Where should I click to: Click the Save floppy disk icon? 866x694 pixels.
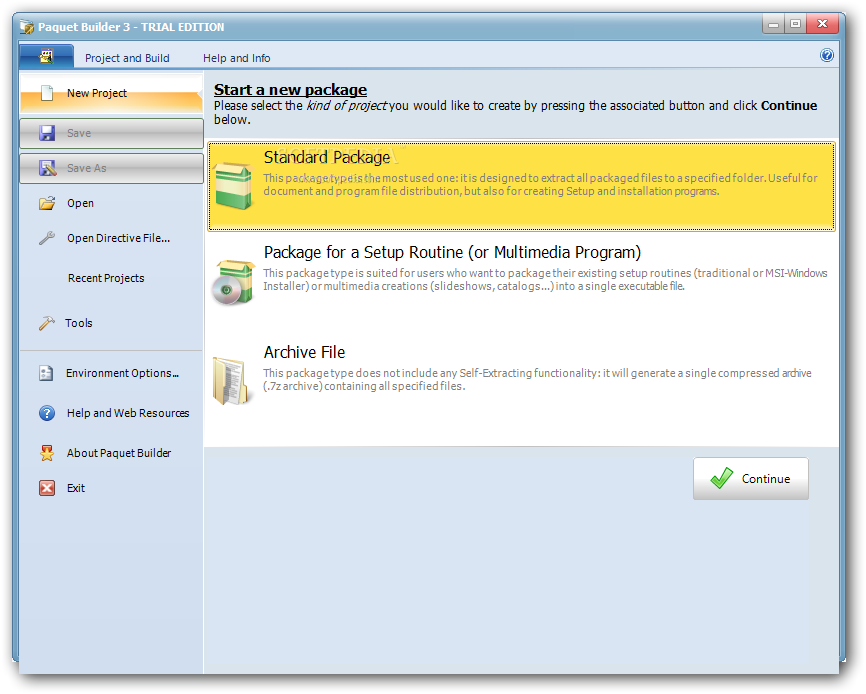tap(47, 133)
